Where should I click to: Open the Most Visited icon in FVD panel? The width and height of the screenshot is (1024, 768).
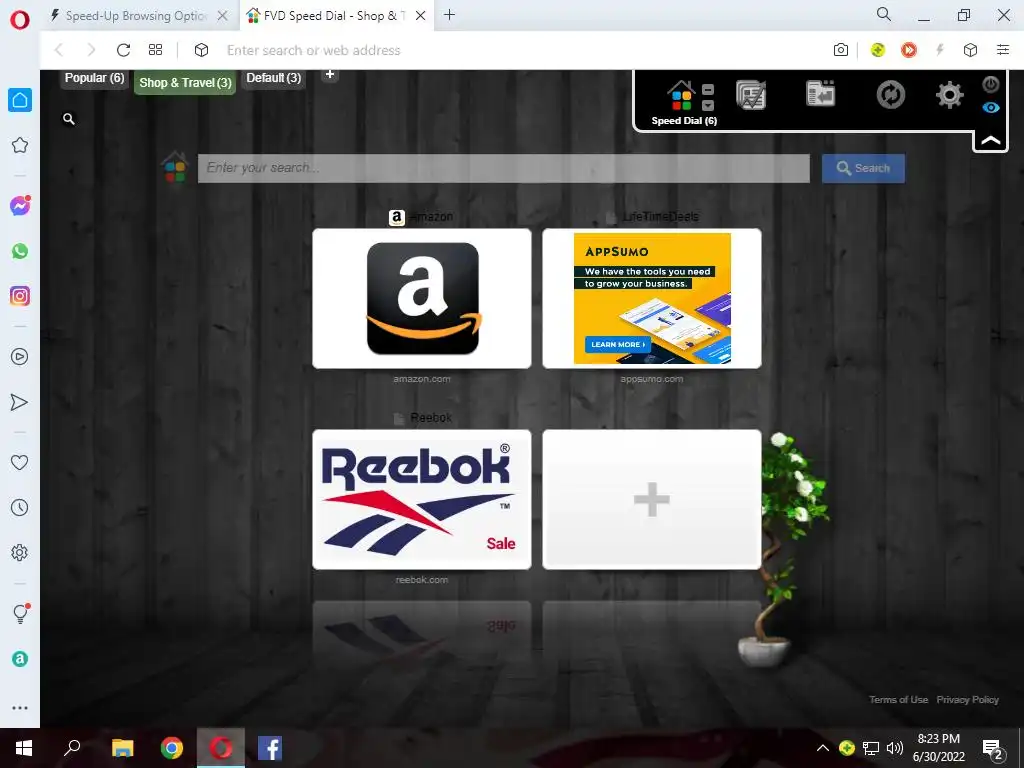click(751, 95)
